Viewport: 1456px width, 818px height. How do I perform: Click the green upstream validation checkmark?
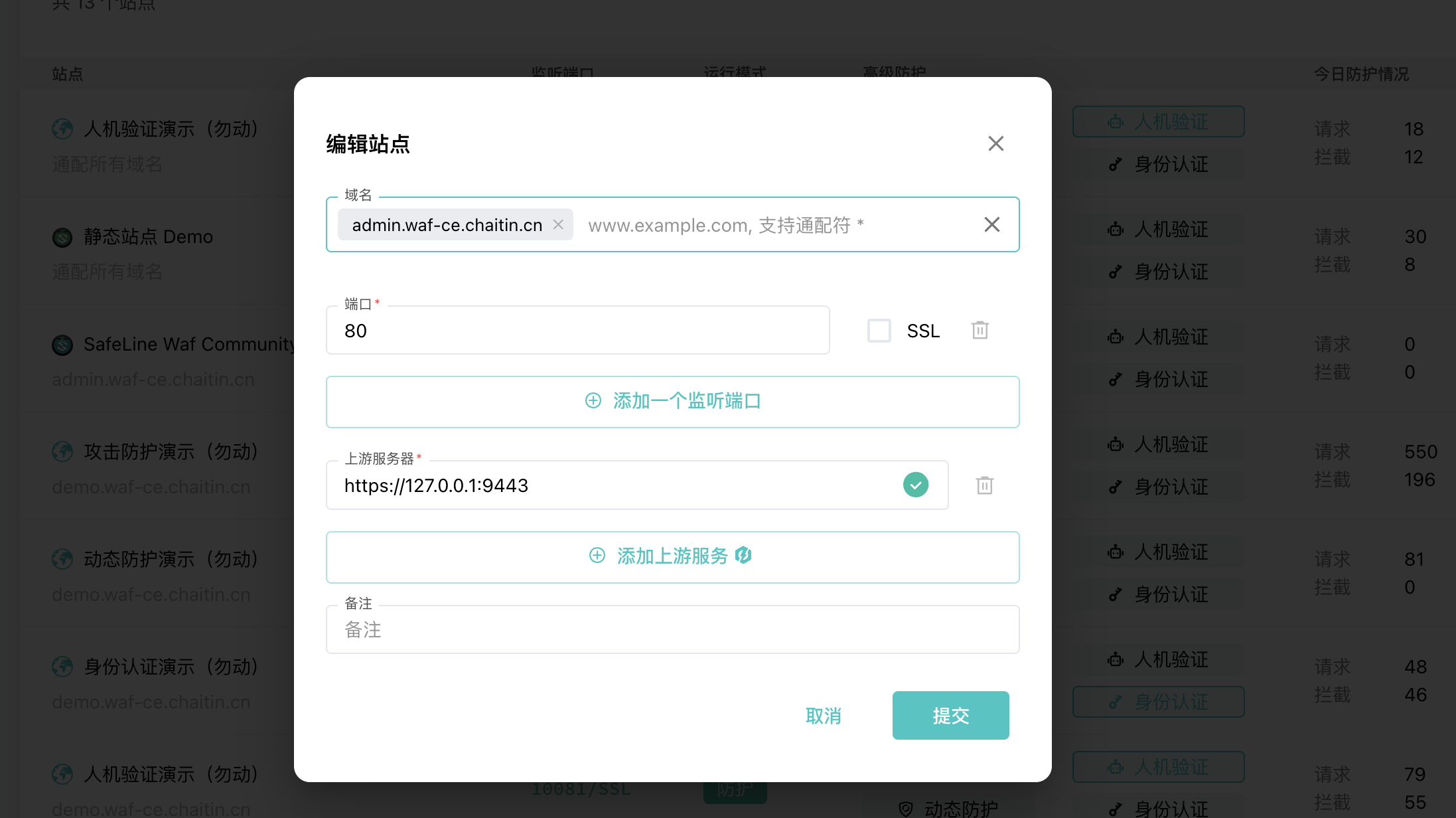[915, 485]
